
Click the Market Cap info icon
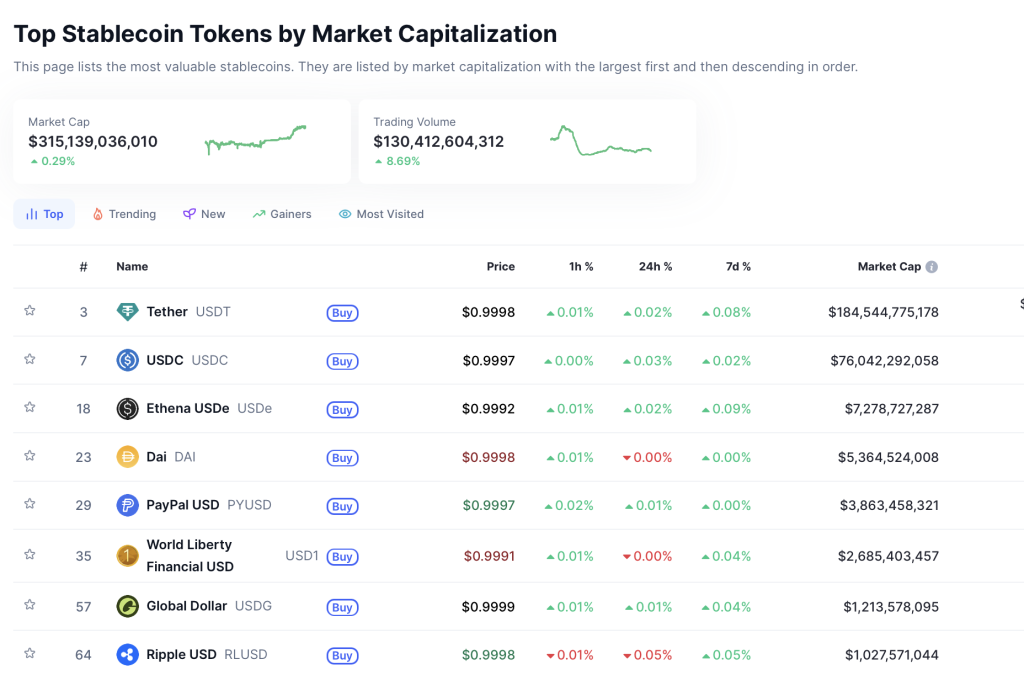pos(932,267)
